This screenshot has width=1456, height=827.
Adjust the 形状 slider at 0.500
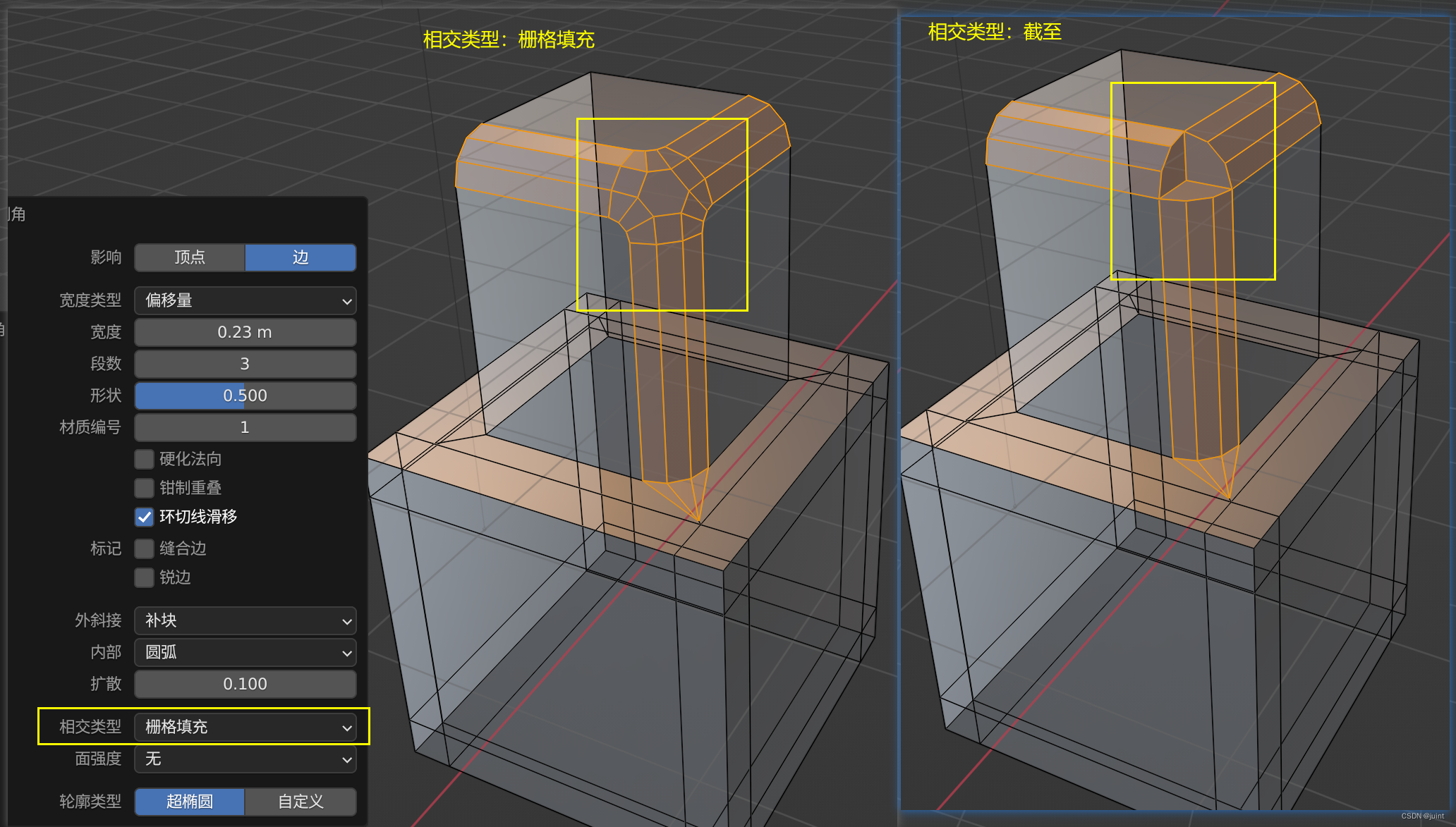(x=245, y=396)
